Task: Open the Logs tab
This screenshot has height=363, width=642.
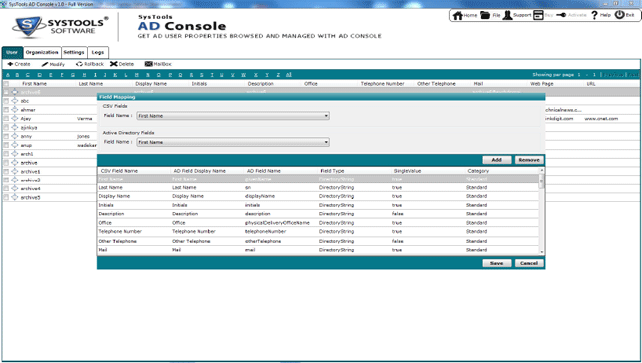Action: coord(97,52)
